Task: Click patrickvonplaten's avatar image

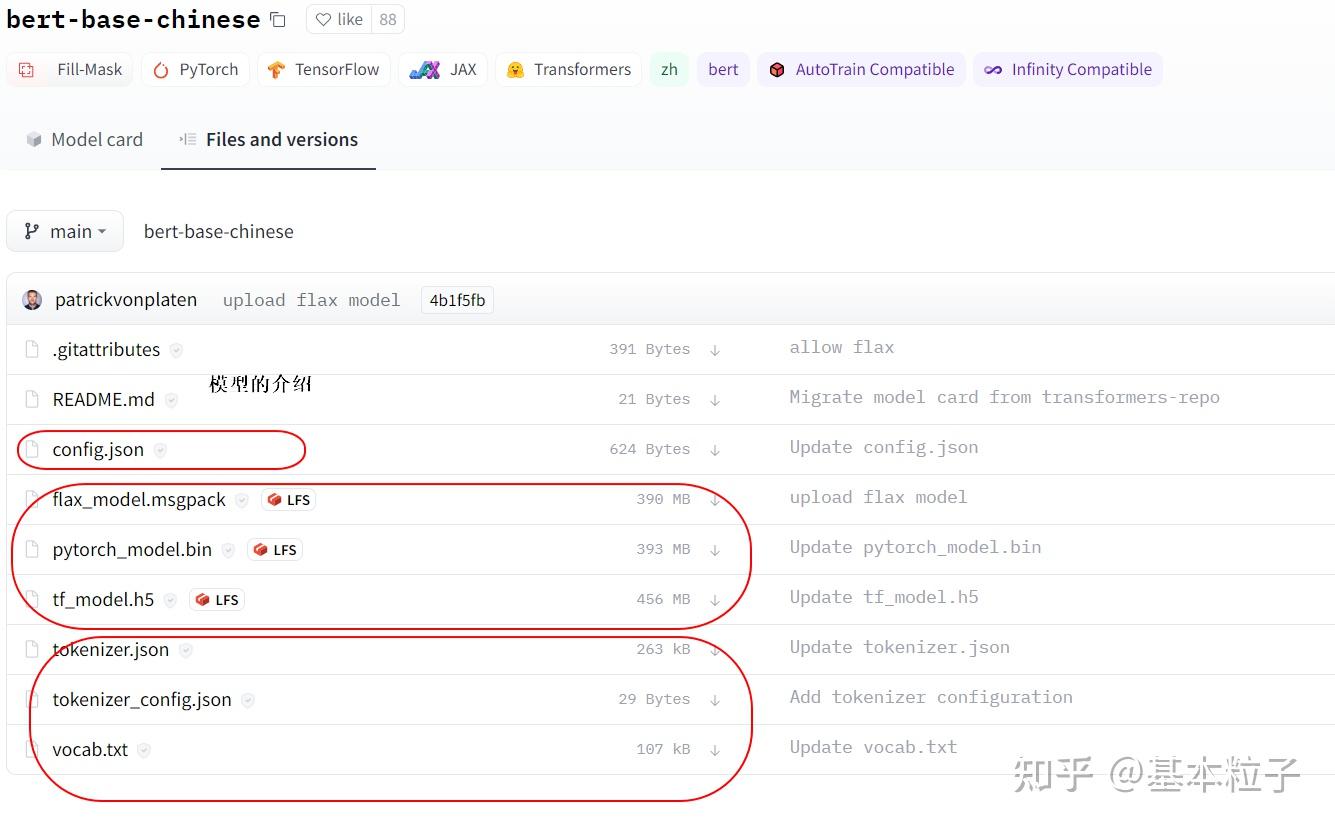Action: [x=31, y=299]
